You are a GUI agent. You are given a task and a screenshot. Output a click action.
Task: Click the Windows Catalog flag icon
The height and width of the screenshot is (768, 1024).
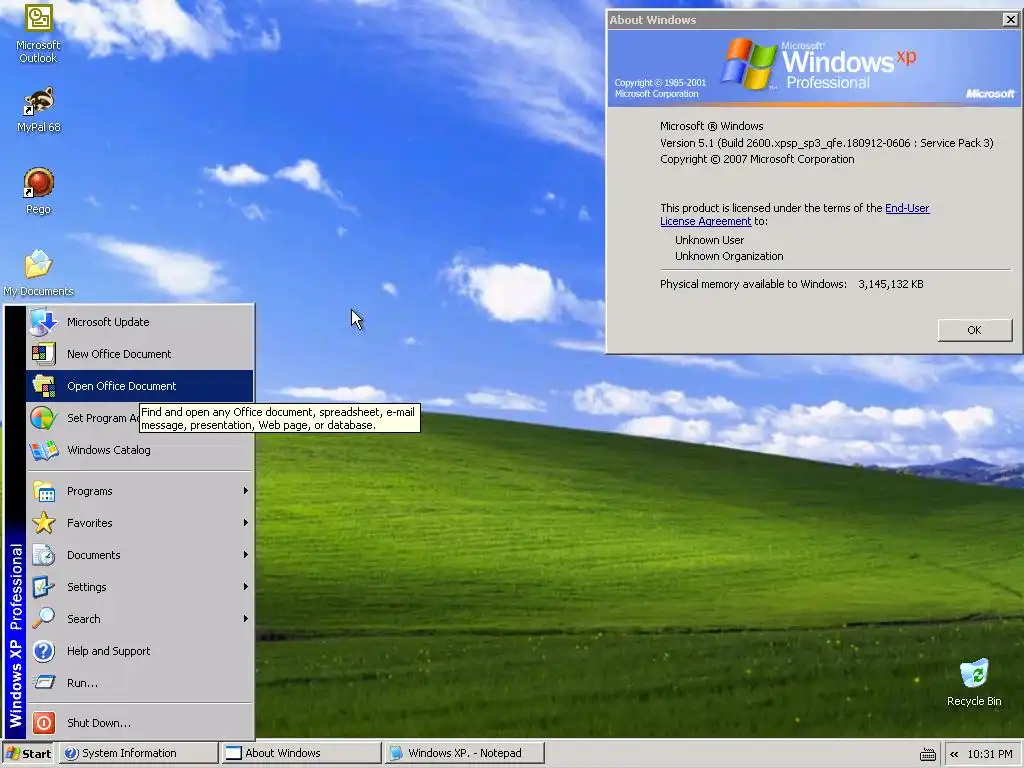(x=44, y=450)
